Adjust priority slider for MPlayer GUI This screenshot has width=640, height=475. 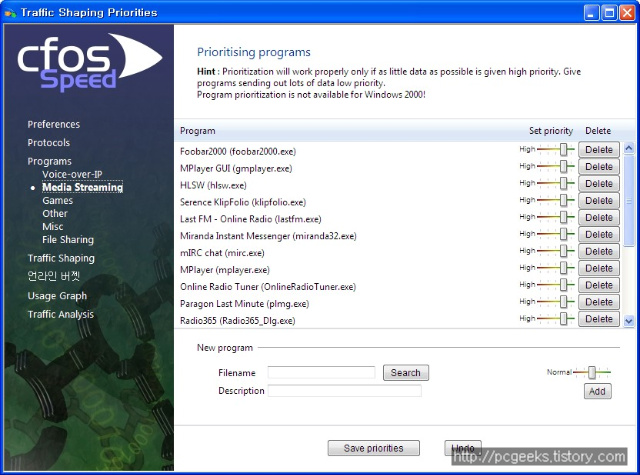tap(563, 166)
